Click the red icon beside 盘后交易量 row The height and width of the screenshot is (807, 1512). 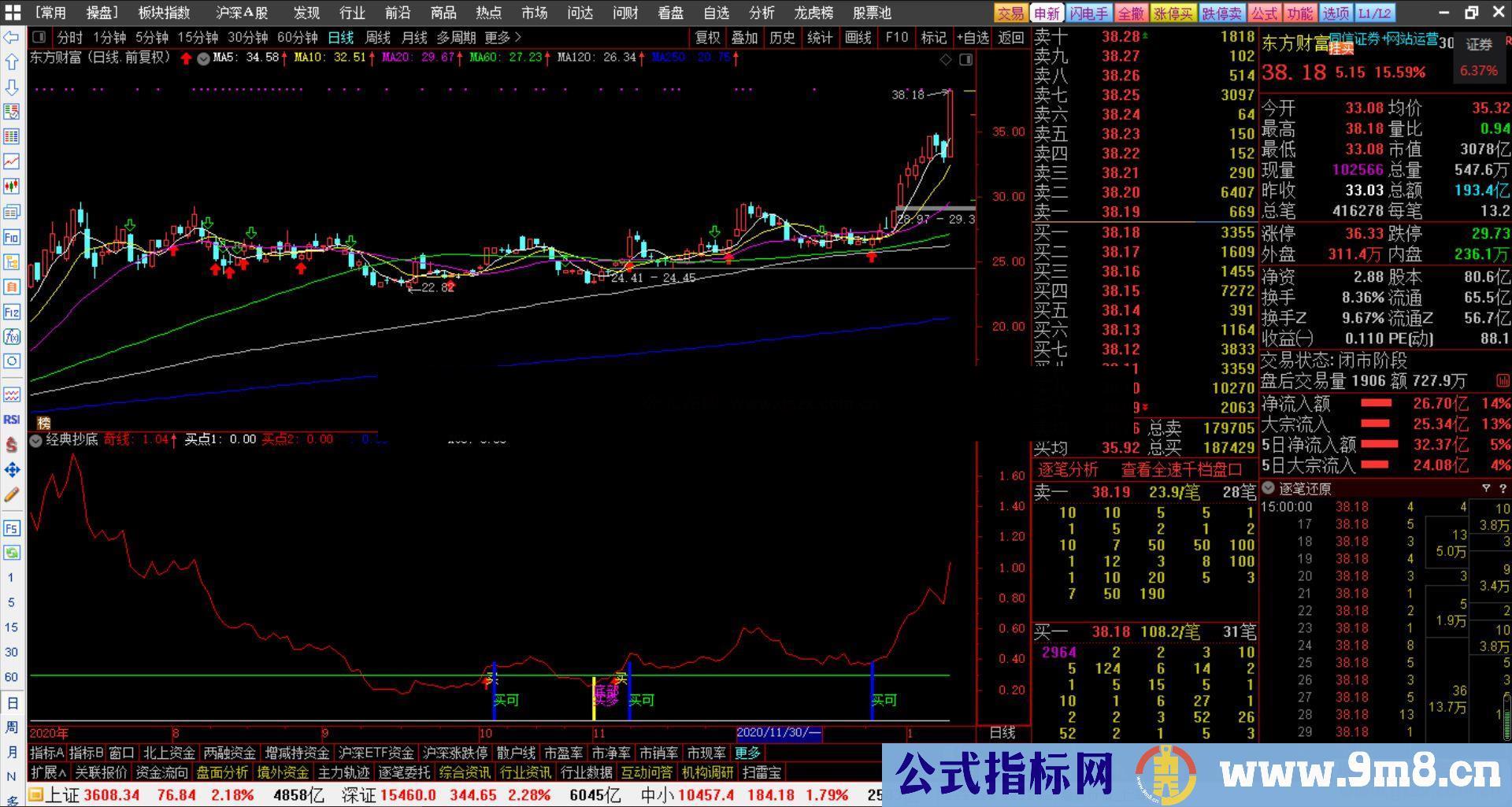coord(1503,381)
